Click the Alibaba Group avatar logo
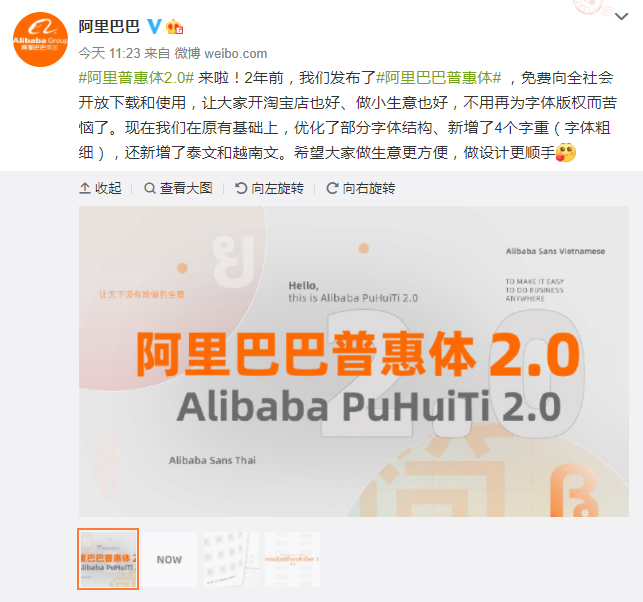The height and width of the screenshot is (602, 643). [40, 39]
